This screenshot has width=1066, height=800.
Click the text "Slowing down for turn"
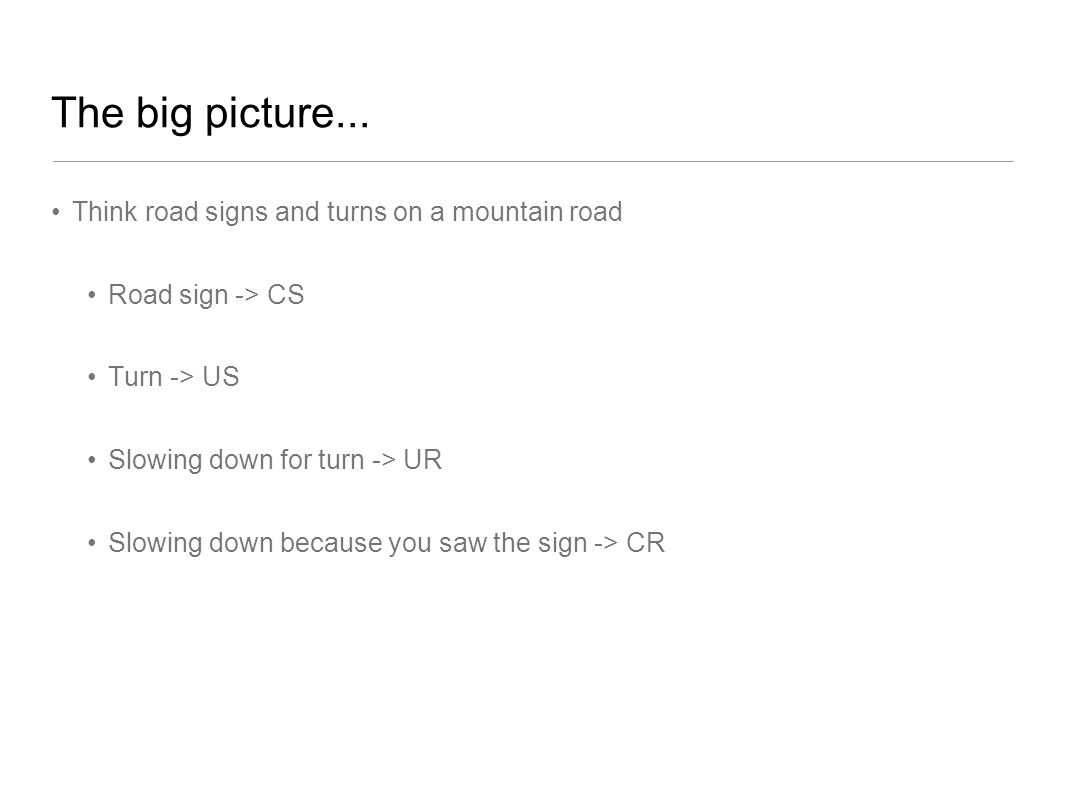[x=237, y=460]
